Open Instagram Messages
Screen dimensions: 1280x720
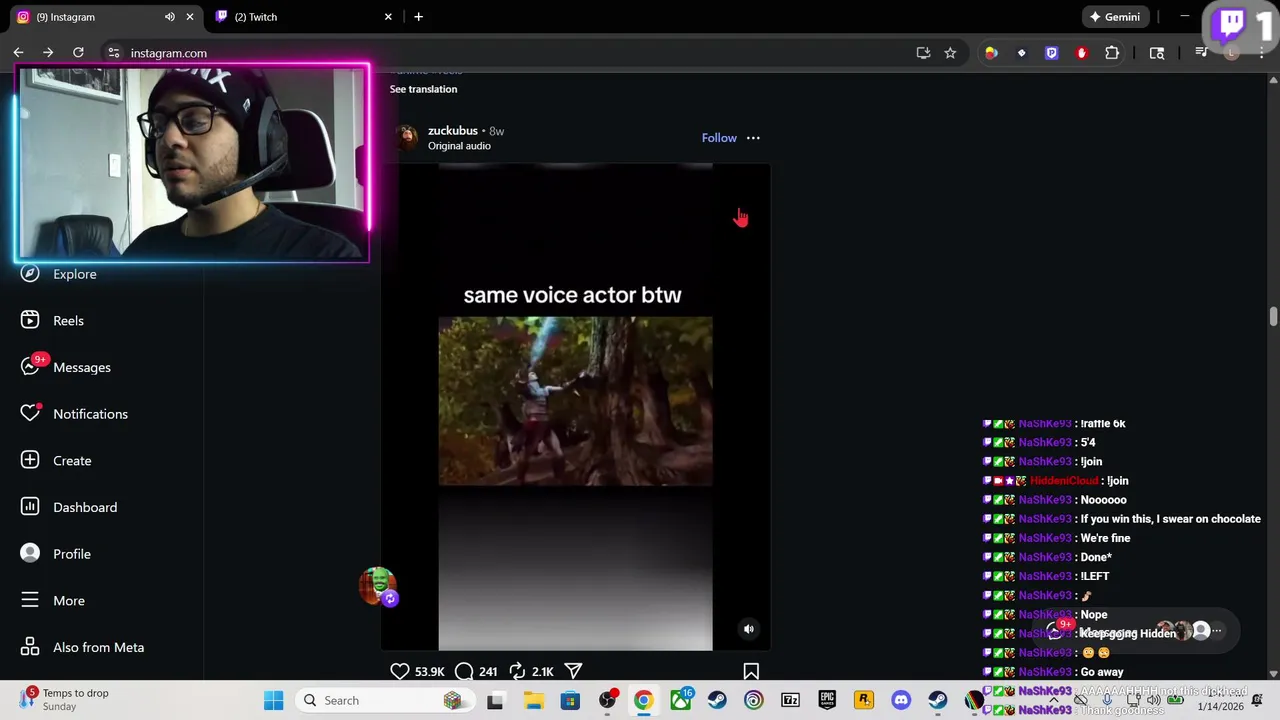pos(66,367)
